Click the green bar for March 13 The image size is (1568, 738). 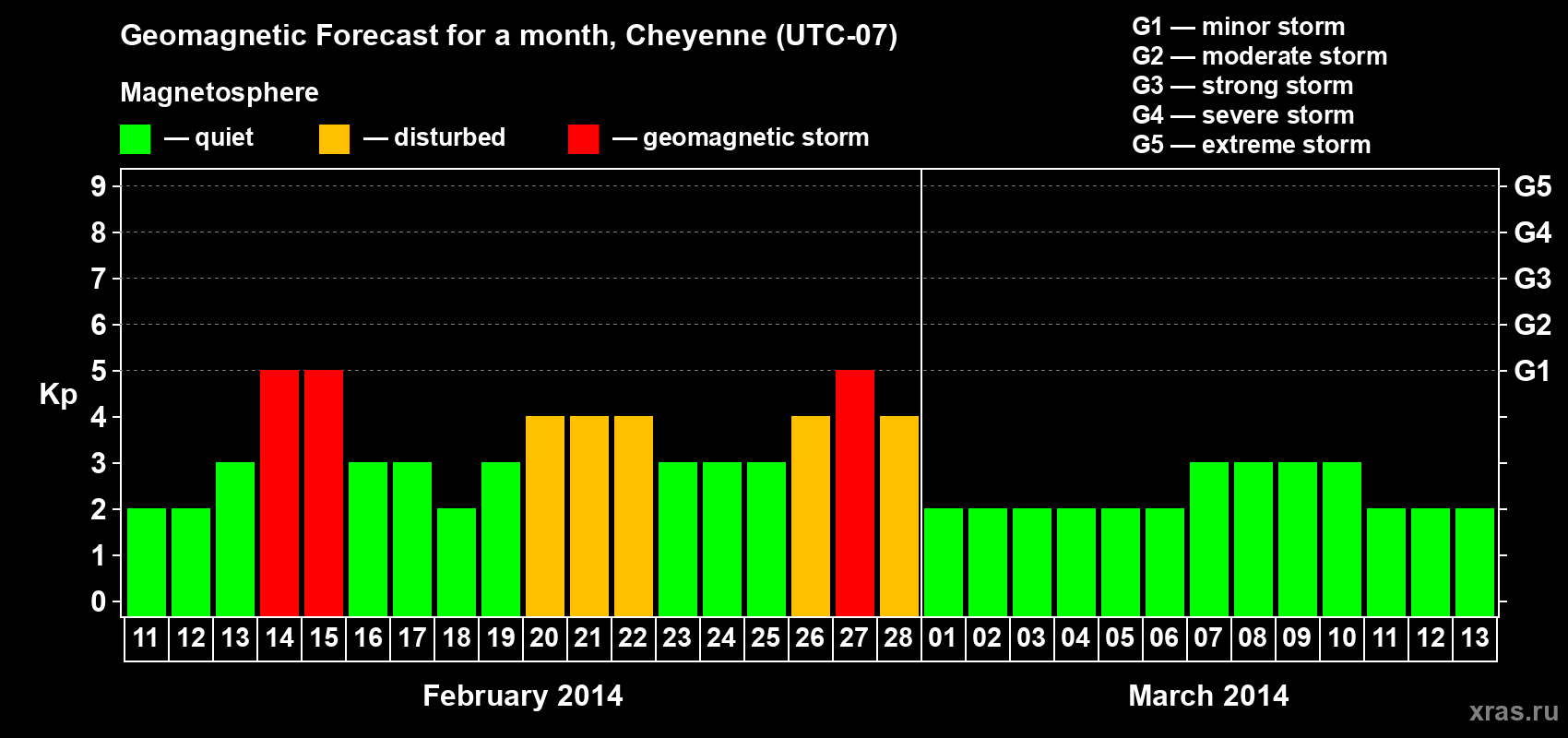(1475, 562)
